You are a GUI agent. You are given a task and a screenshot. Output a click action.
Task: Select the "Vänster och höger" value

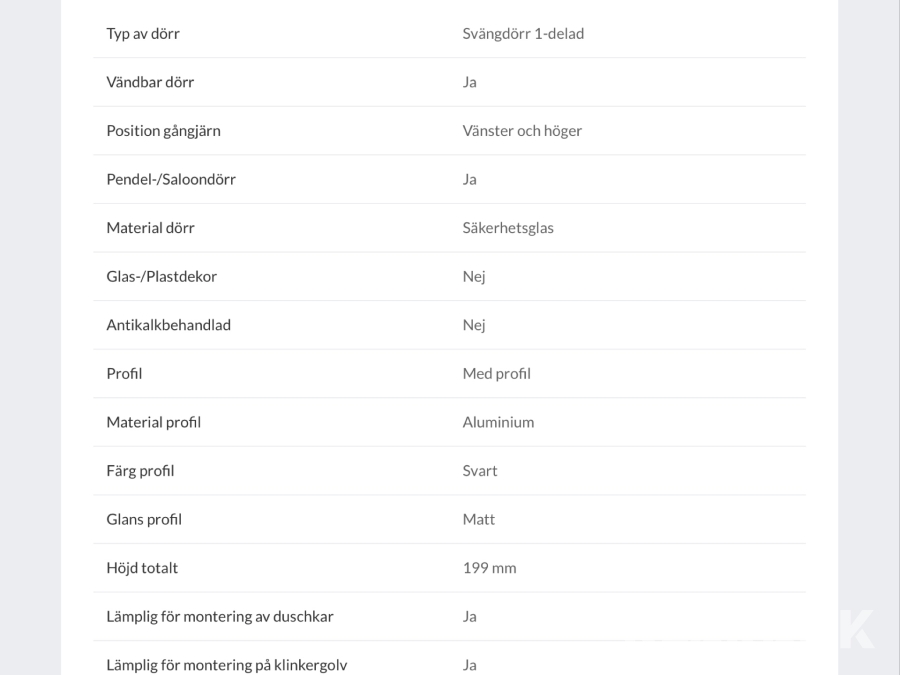click(x=522, y=130)
